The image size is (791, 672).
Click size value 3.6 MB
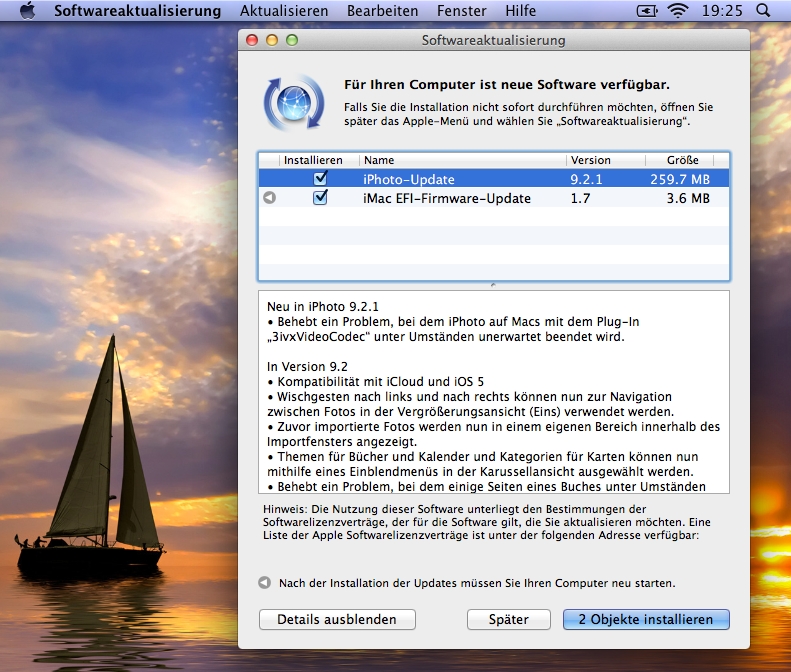[688, 198]
